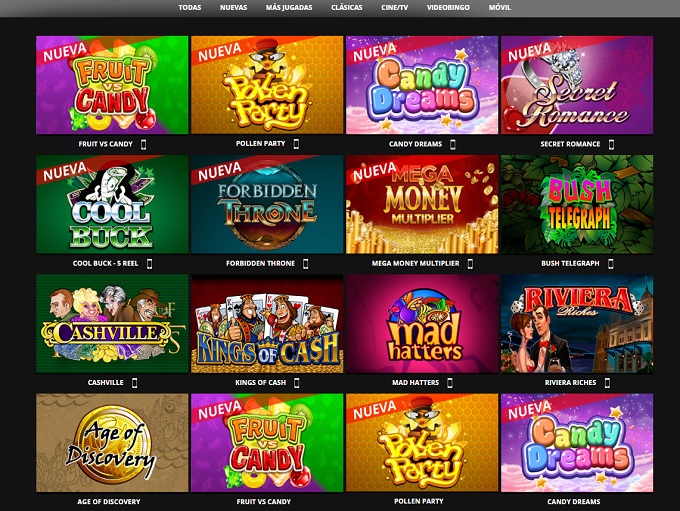Screen dimensions: 680x511
Task: Click phone icon beside Secret Romance label
Action: click(611, 144)
